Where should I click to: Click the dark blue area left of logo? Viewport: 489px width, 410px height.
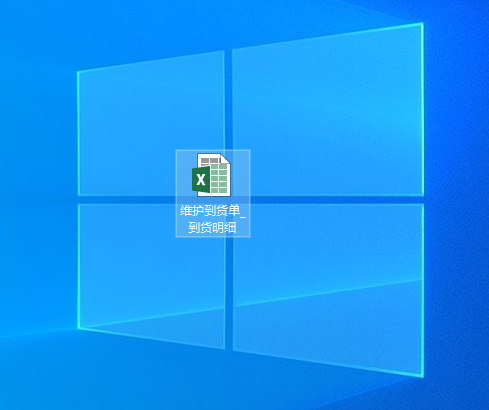click(x=37, y=200)
